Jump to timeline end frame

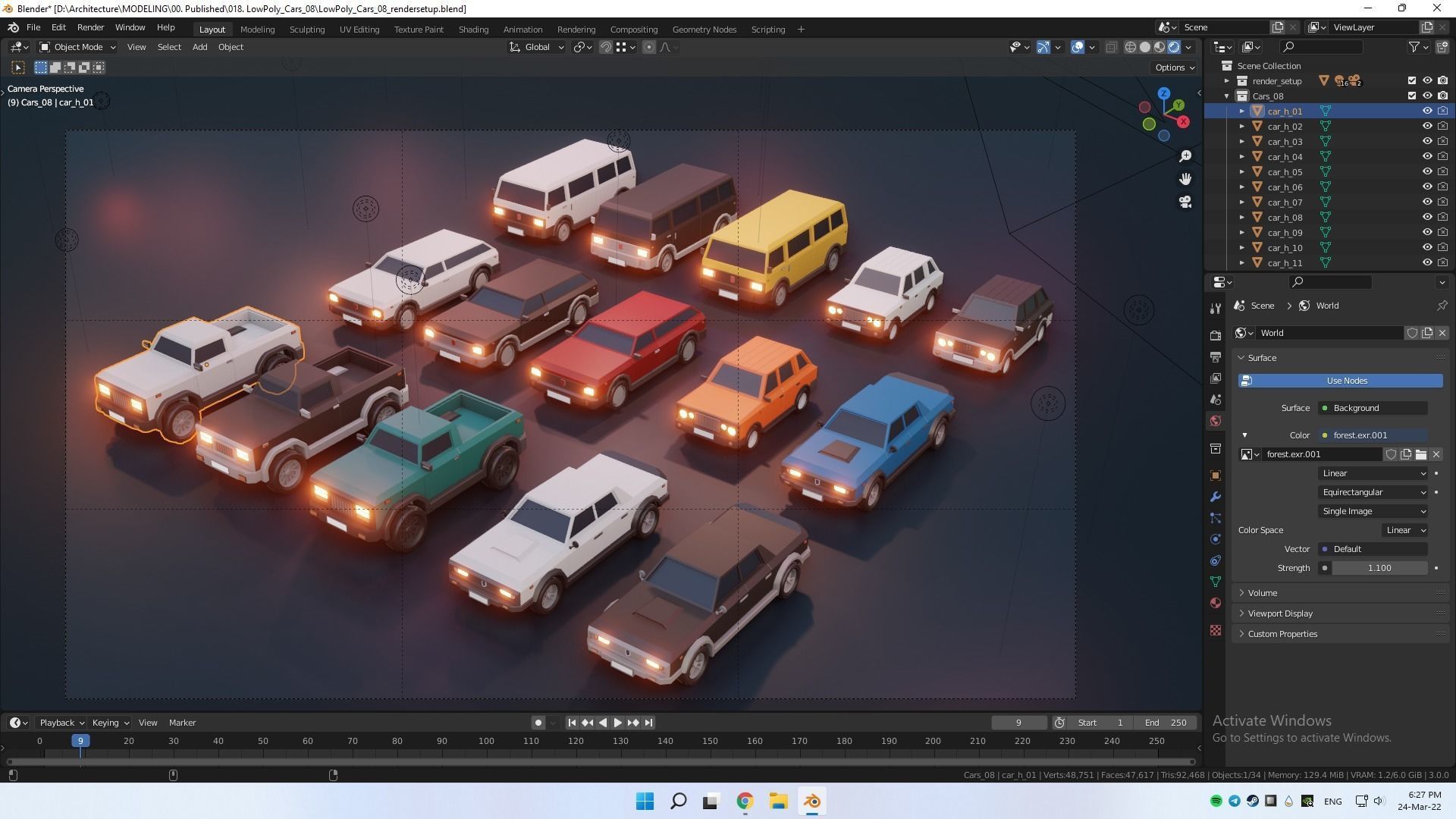click(x=648, y=723)
